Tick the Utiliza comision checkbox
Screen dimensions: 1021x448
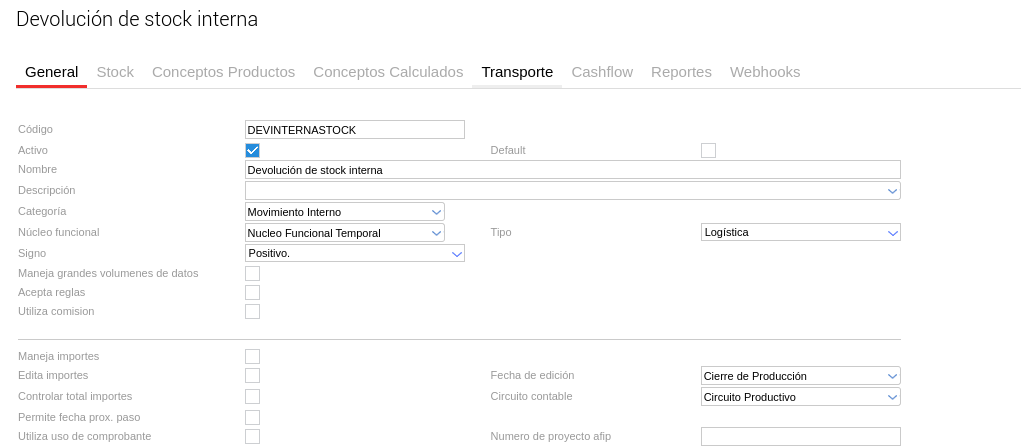(252, 311)
